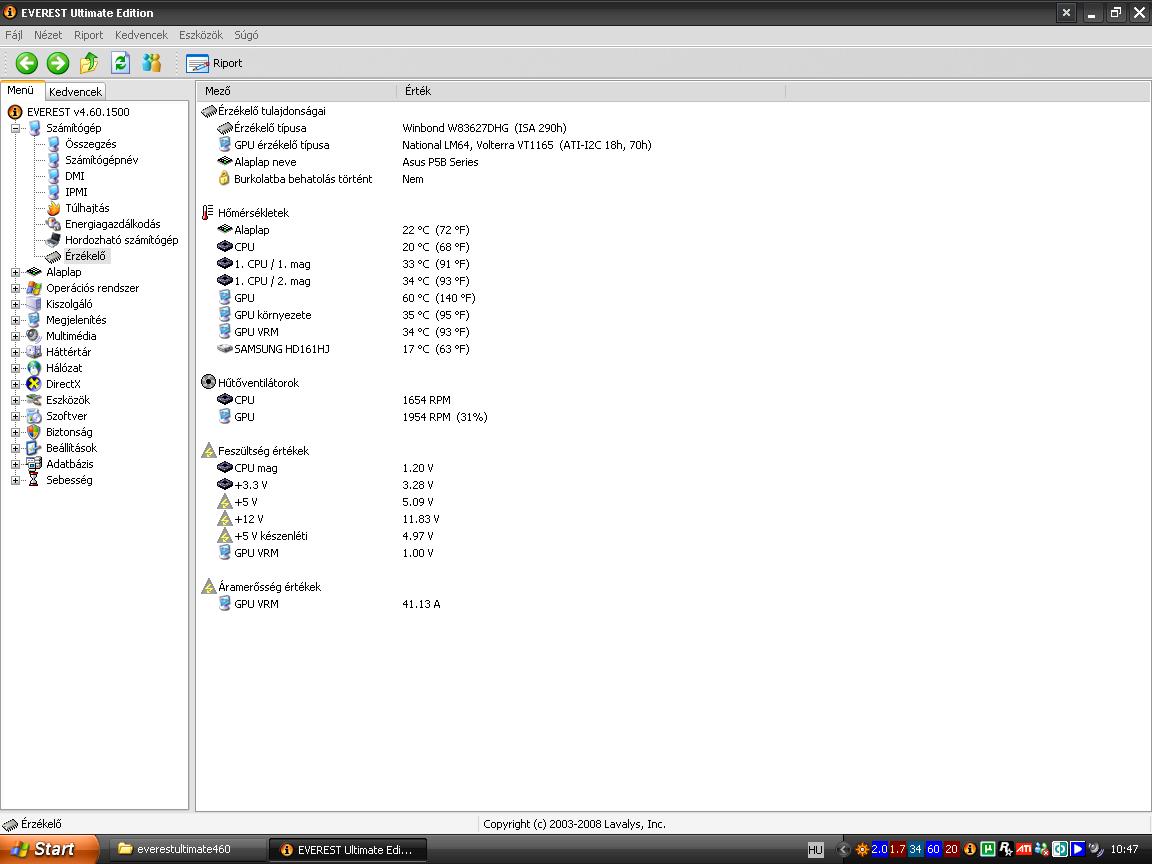This screenshot has height=864, width=1152.
Task: Open the Windows Start button
Action: [50, 849]
